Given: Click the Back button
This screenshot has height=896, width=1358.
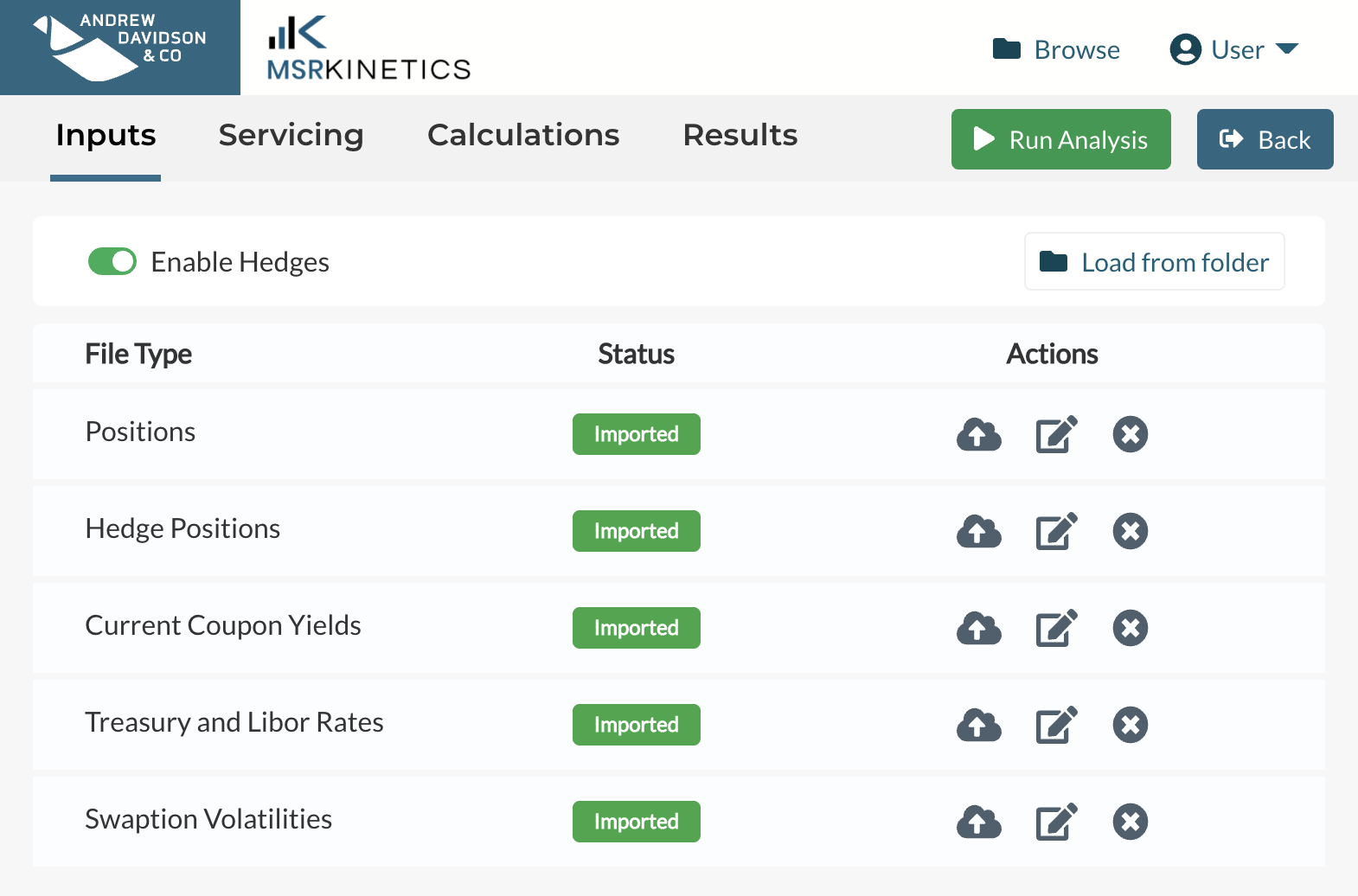Looking at the screenshot, I should [x=1265, y=139].
